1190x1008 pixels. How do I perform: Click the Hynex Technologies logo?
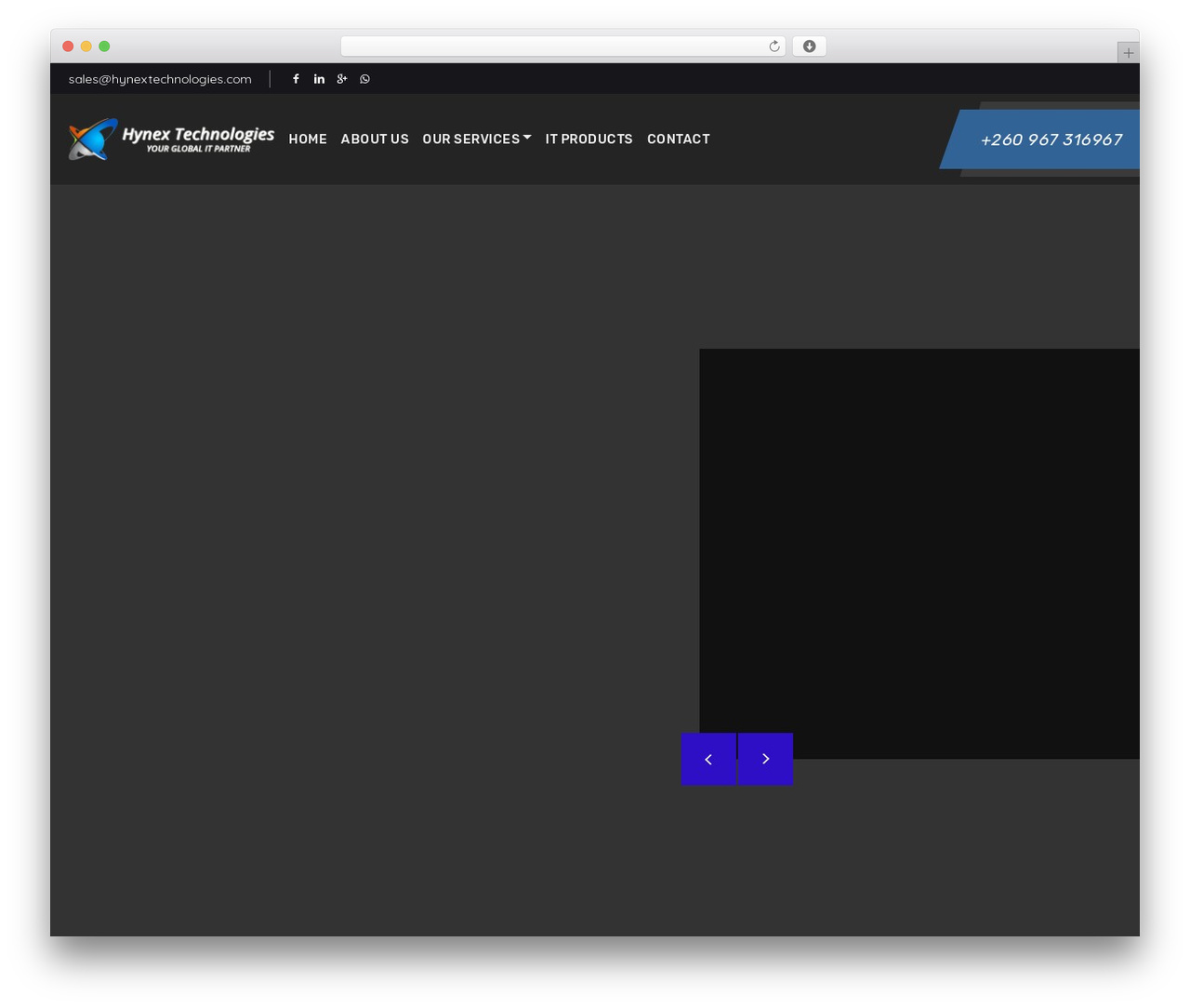point(171,139)
